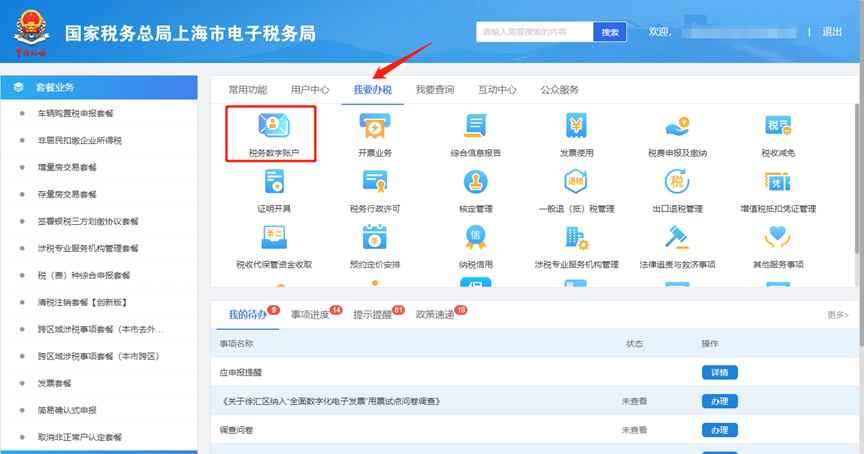The width and height of the screenshot is (864, 454).
Task: Click the 调查问卷 item name
Action: pos(236,430)
